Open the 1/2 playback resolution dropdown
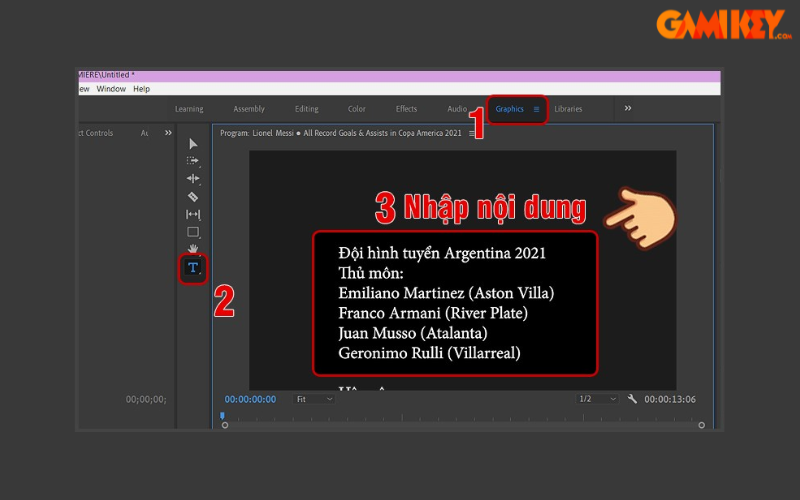 tap(597, 399)
